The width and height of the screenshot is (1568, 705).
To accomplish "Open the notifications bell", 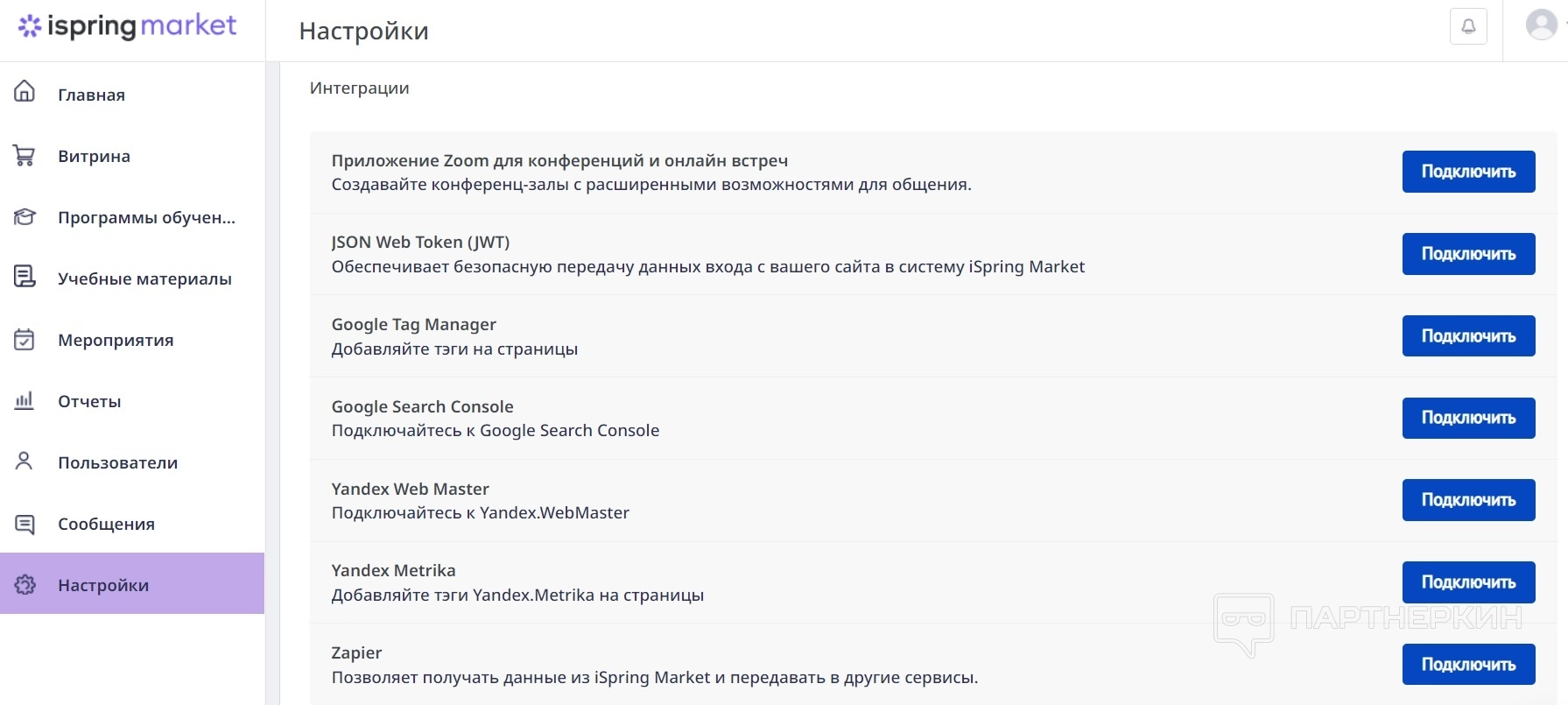I will 1468,26.
